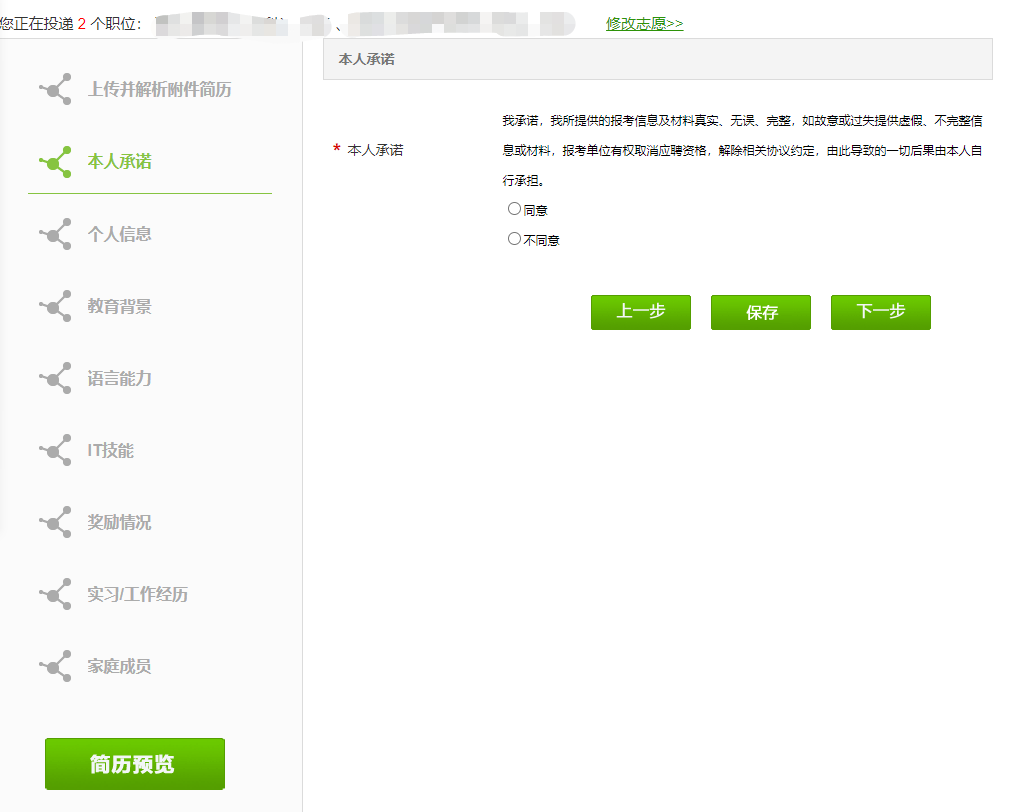This screenshot has height=812, width=1013.
Task: Select the 同意 radio button
Action: coord(514,209)
